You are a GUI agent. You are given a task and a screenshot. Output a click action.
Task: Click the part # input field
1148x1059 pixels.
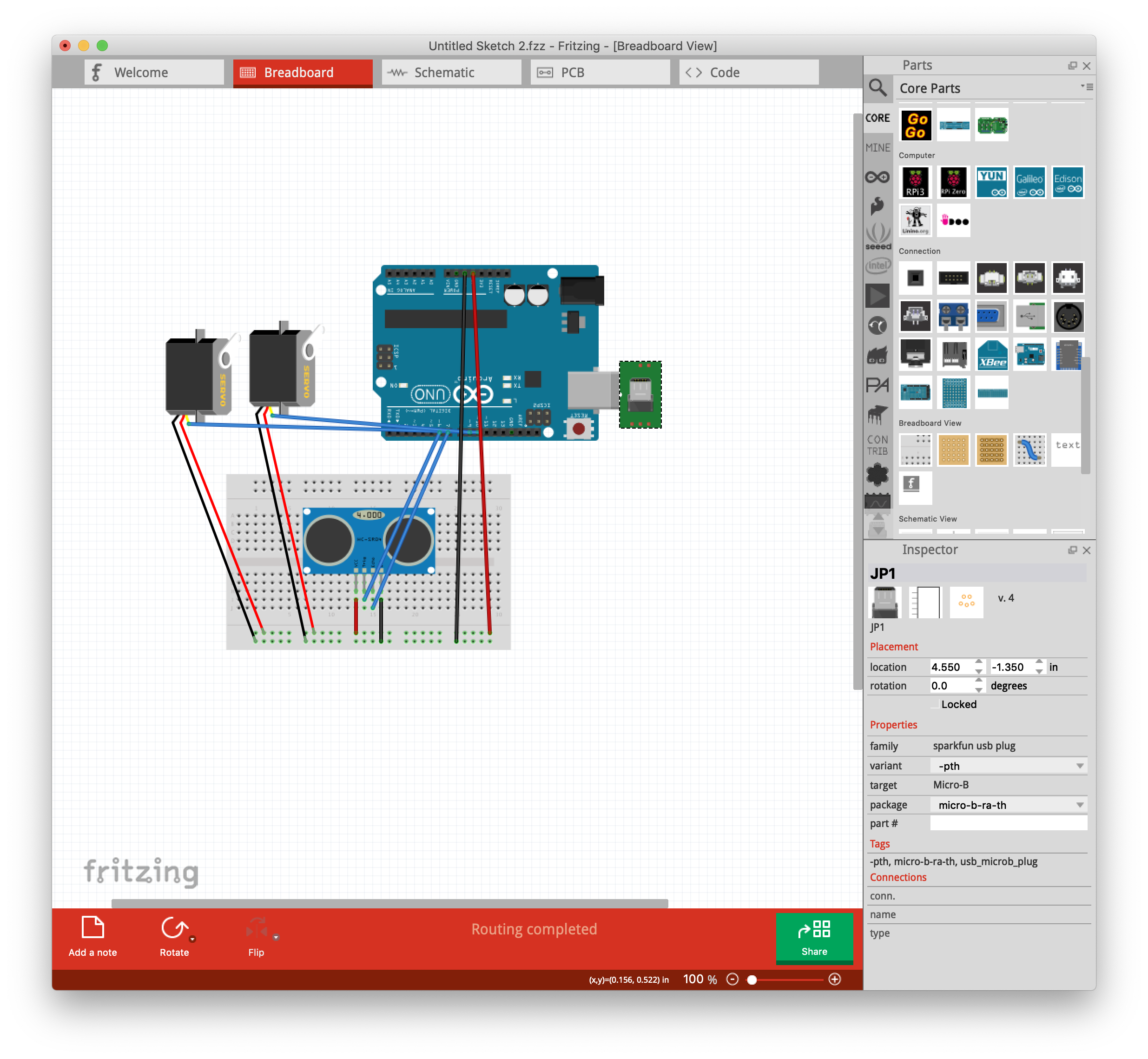tap(1008, 823)
